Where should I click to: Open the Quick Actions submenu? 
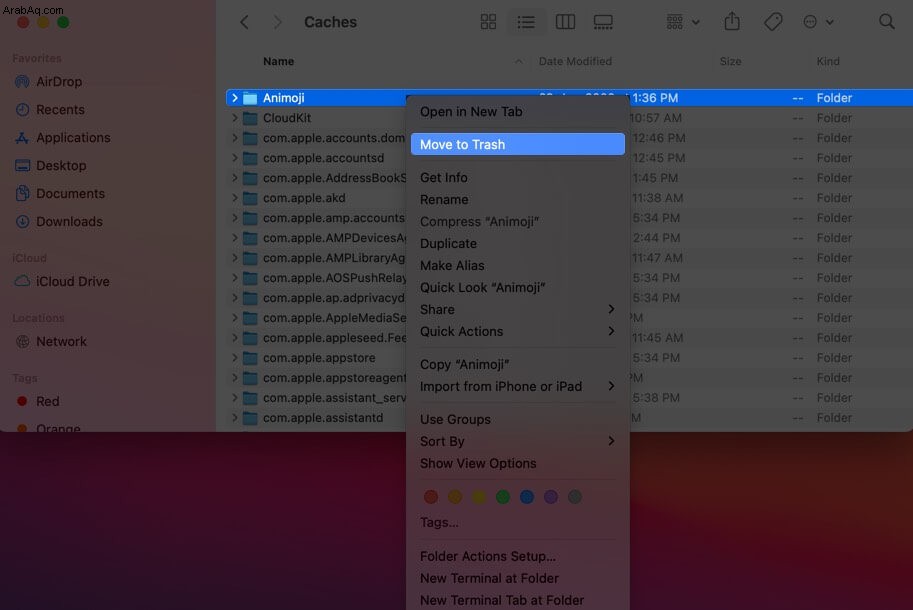518,331
